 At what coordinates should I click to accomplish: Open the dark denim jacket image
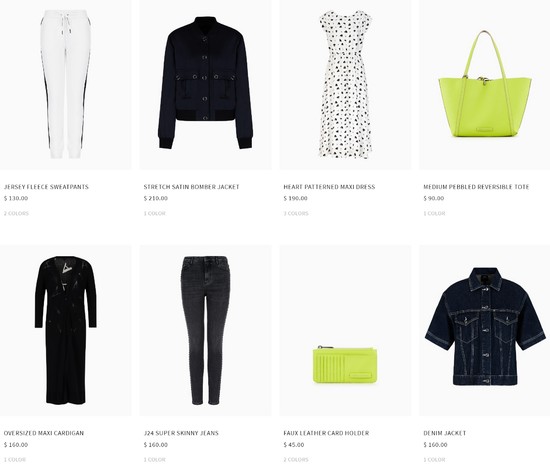[485, 330]
